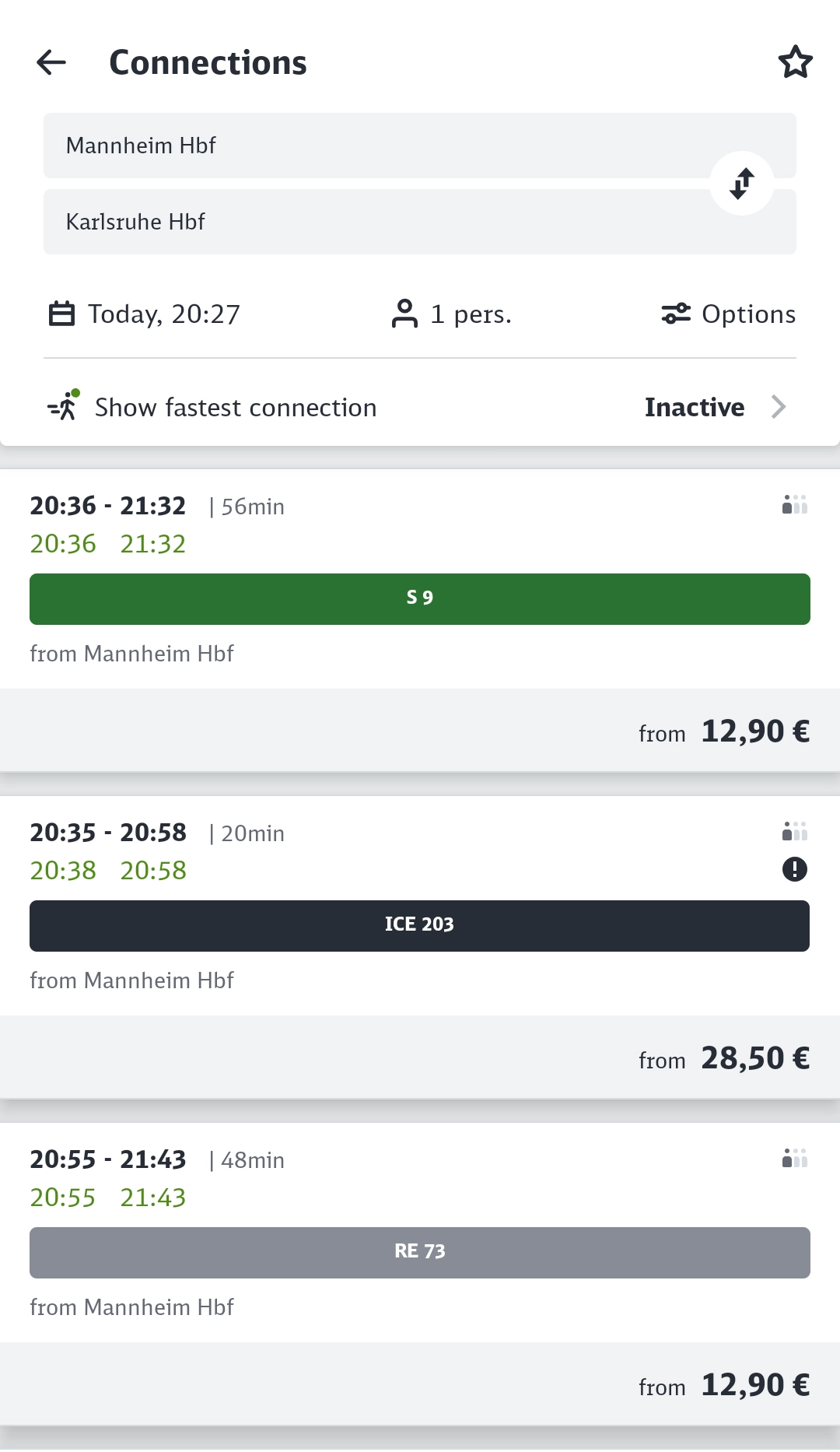This screenshot has height=1452, width=840.
Task: Check occupancy icon for S 9 connection
Action: click(794, 506)
